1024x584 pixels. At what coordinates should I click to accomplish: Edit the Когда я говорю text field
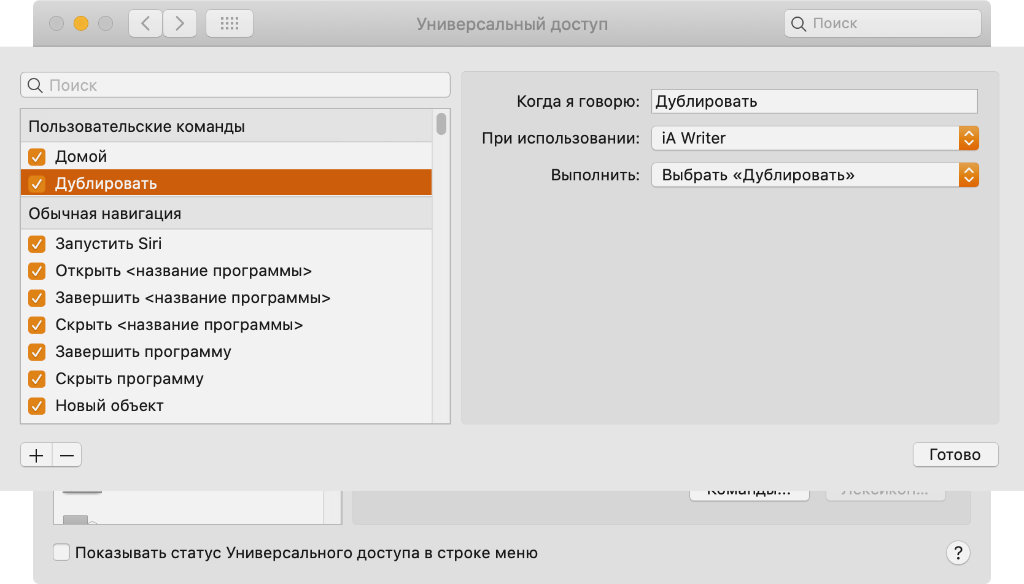[813, 101]
